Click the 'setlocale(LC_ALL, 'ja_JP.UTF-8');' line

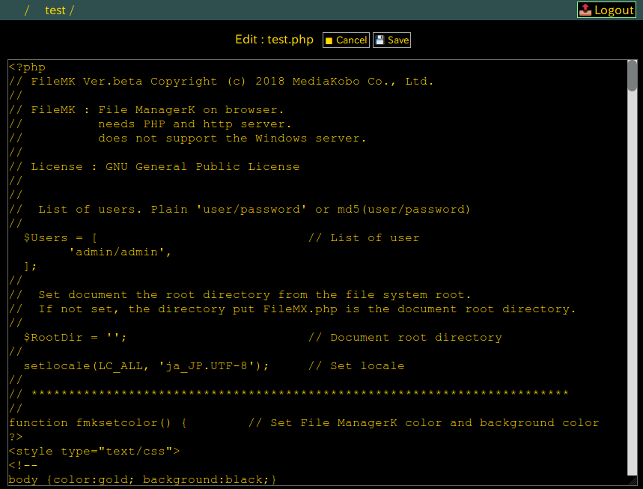pyautogui.click(x=146, y=366)
